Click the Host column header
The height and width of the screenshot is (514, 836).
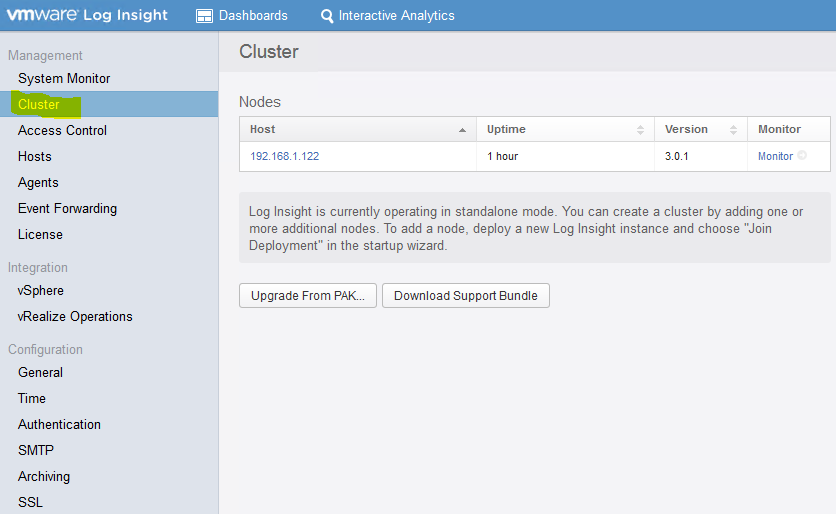click(358, 130)
